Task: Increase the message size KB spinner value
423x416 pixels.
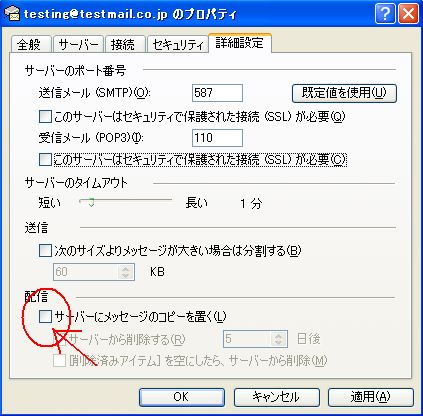Action: 126,268
